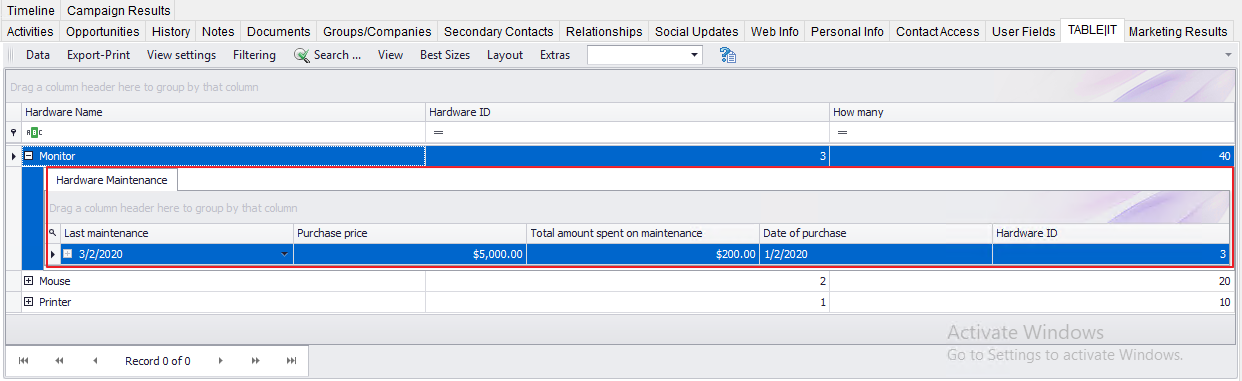1242x381 pixels.
Task: Switch to the Timeline tab
Action: point(31,10)
